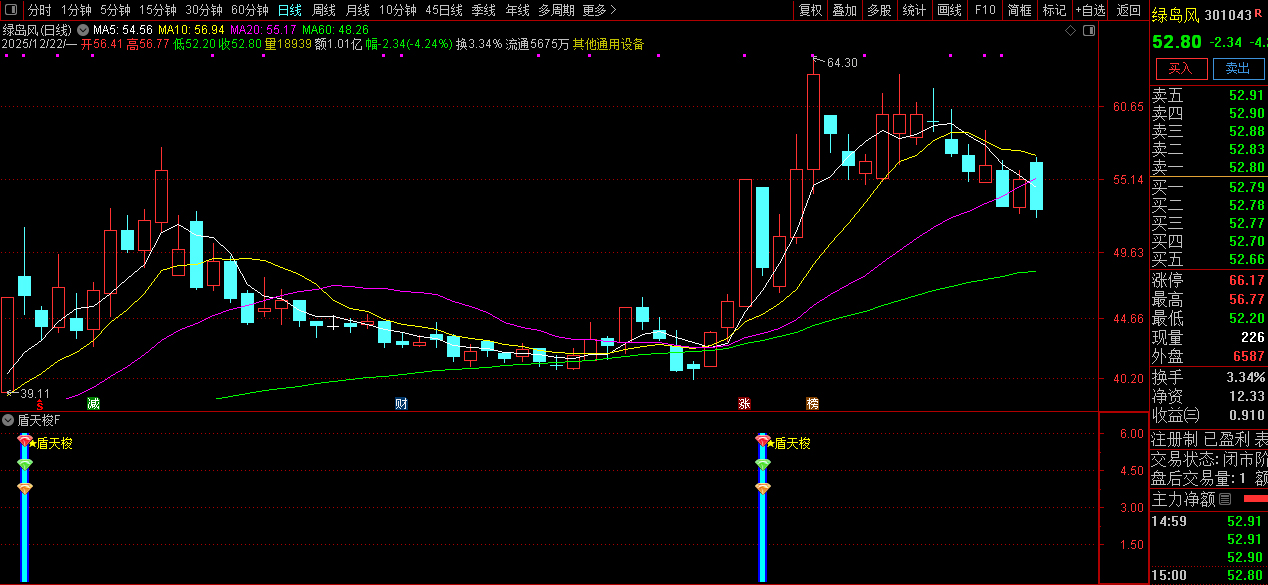Click the MA20: 55.17 indicator label
Screen dimensions: 1268x585
pos(263,30)
